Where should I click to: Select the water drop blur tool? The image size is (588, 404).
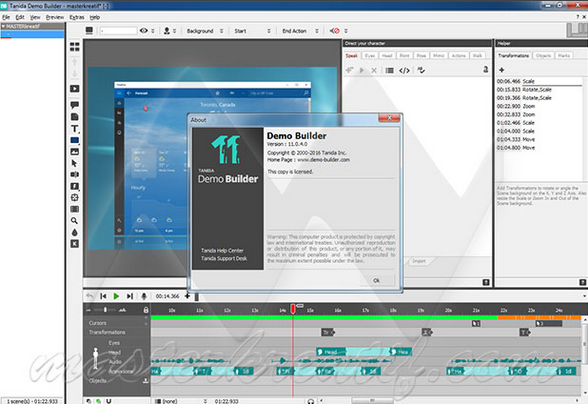[75, 233]
